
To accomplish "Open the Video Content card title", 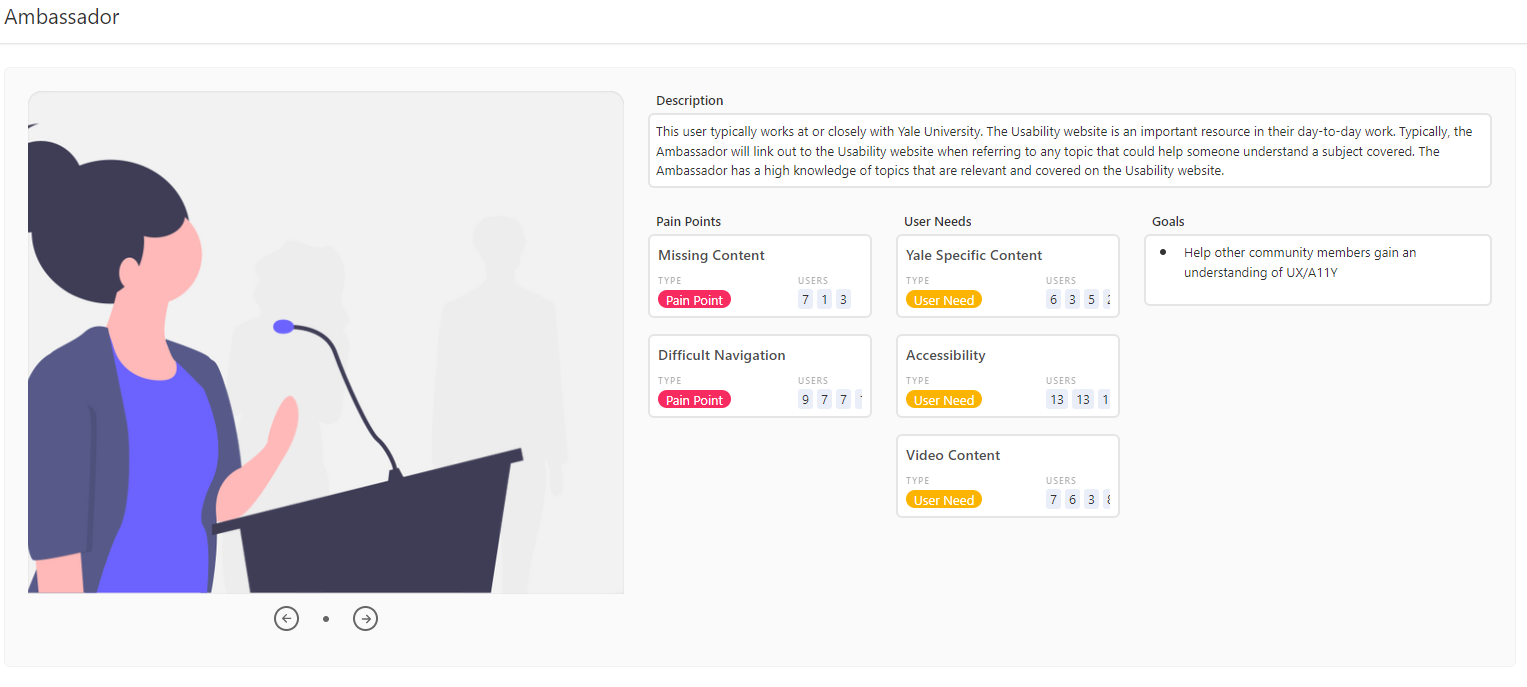I will [952, 455].
